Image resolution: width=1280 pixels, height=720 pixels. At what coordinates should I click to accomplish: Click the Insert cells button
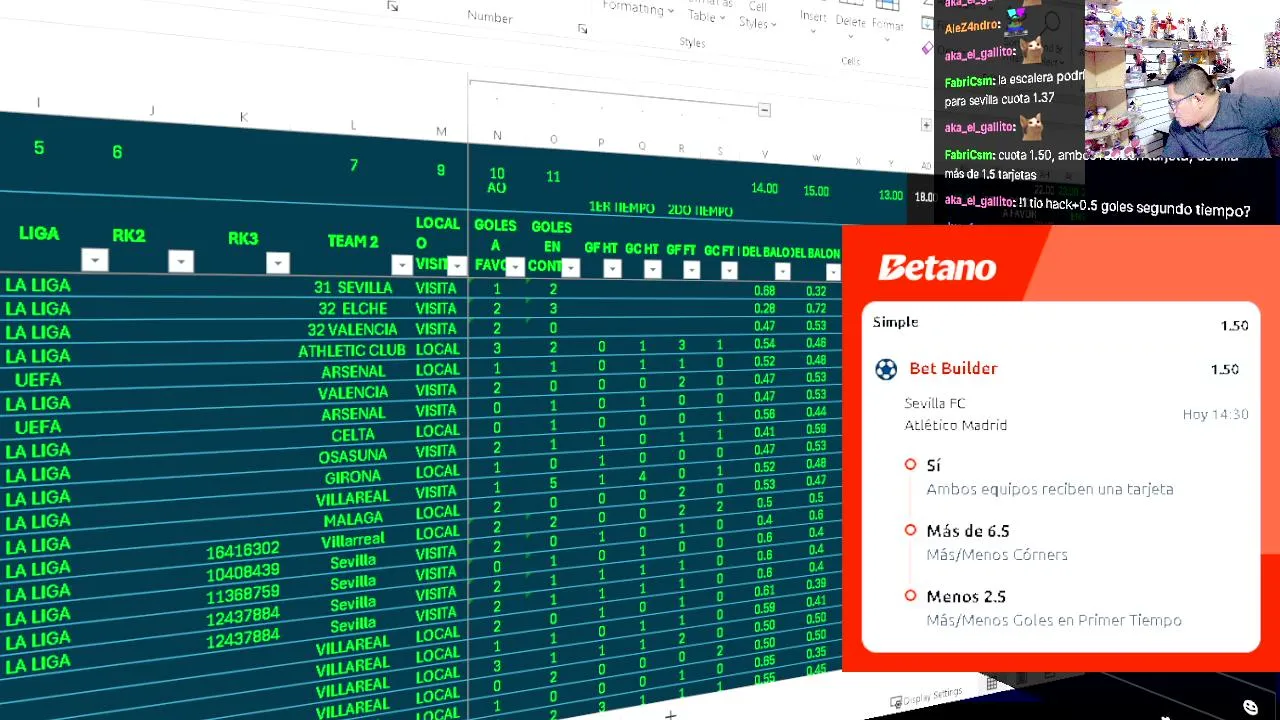tap(813, 16)
